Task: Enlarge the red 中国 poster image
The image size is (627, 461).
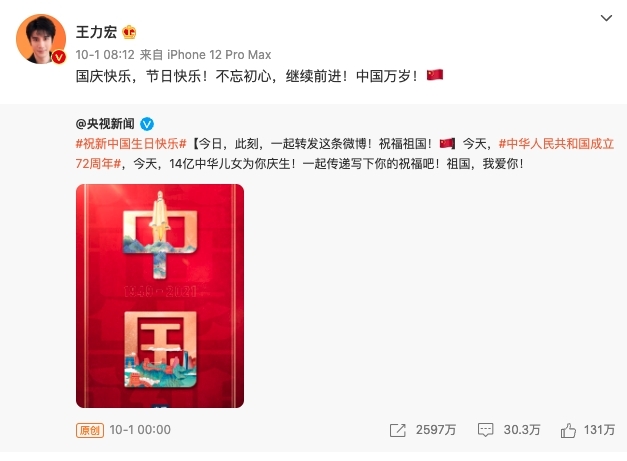Action: 160,296
